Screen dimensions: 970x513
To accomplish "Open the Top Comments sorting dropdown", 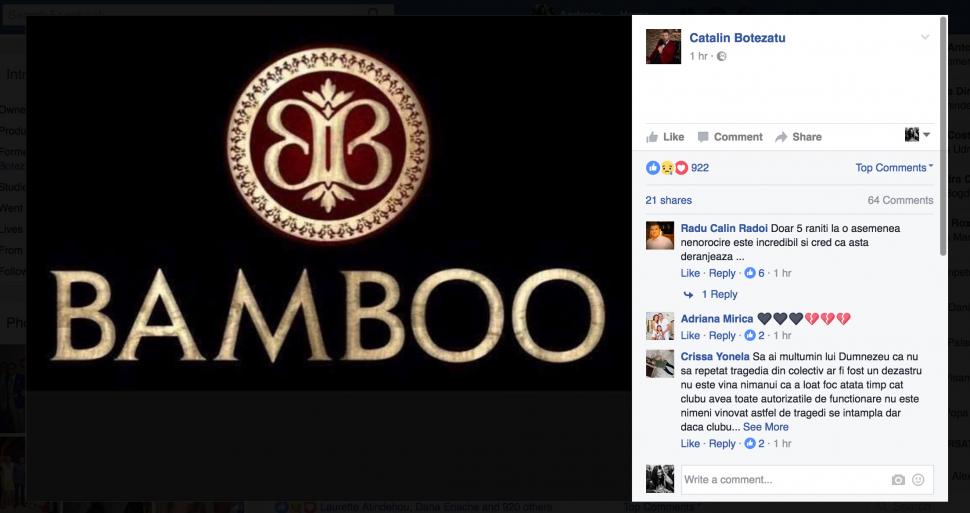I will (x=894, y=168).
